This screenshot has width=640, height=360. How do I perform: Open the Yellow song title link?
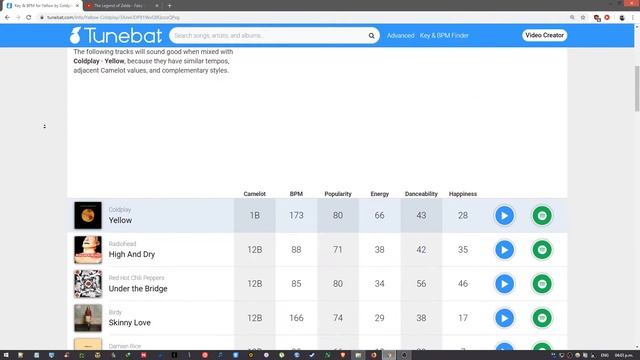(120, 220)
